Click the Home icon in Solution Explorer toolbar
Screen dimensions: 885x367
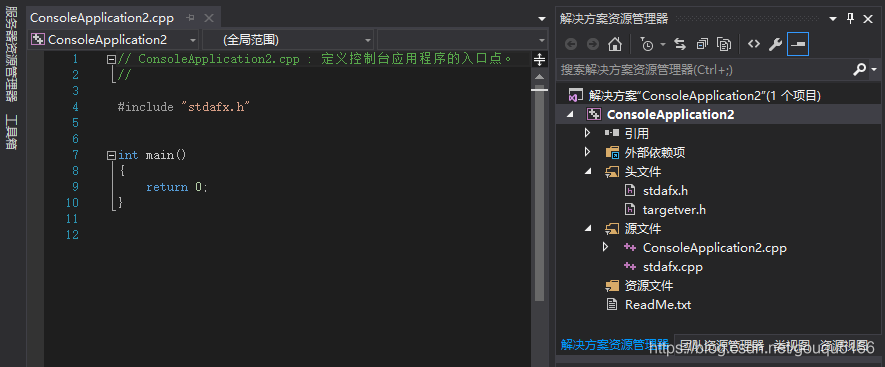pos(615,44)
